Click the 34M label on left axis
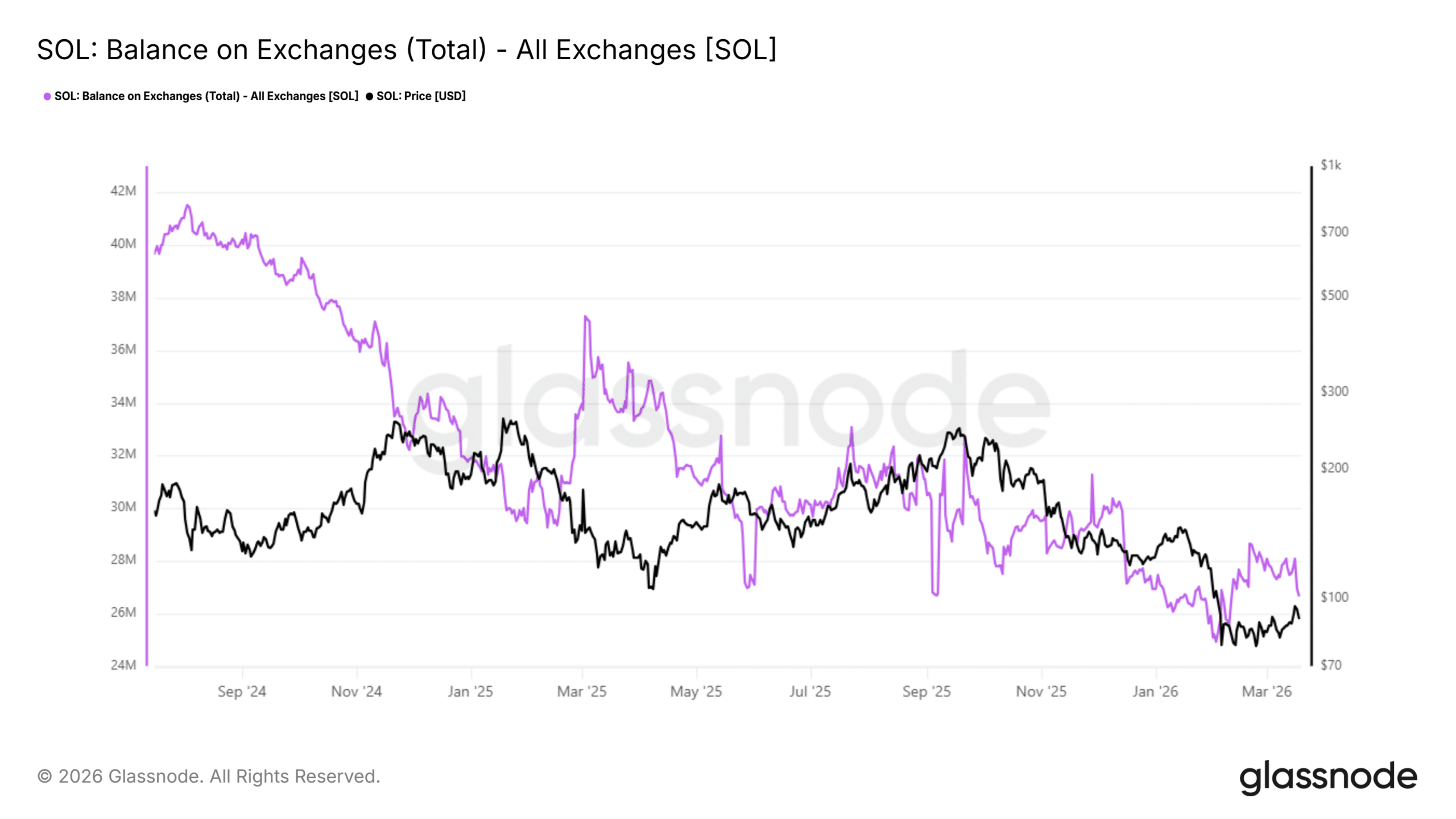This screenshot has width=1456, height=819. point(123,402)
